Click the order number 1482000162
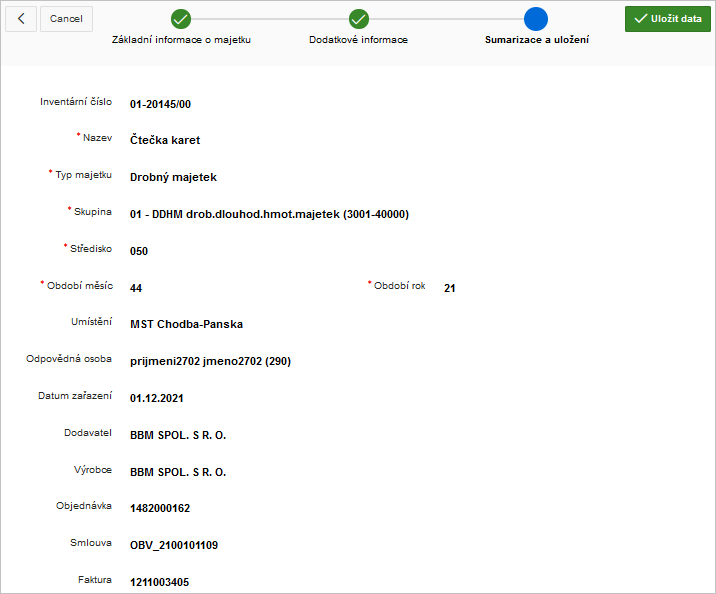The width and height of the screenshot is (716, 594). pos(160,508)
